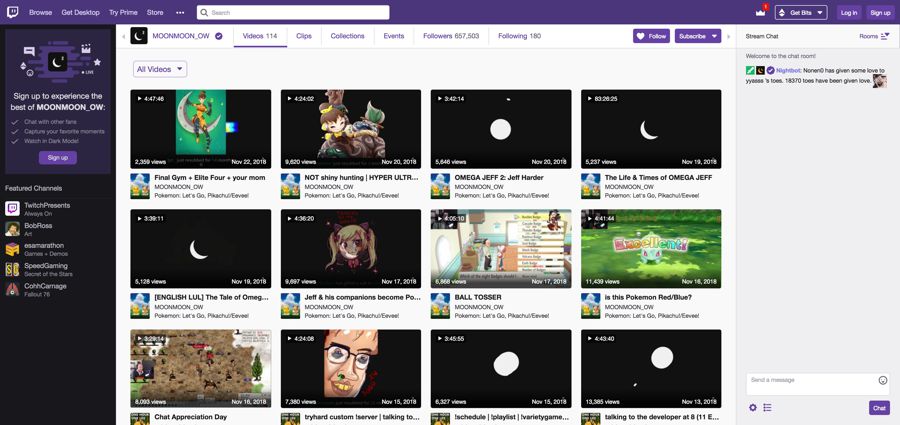Open the three-dot more menu
Screen dimensions: 900x425
coord(180,12)
